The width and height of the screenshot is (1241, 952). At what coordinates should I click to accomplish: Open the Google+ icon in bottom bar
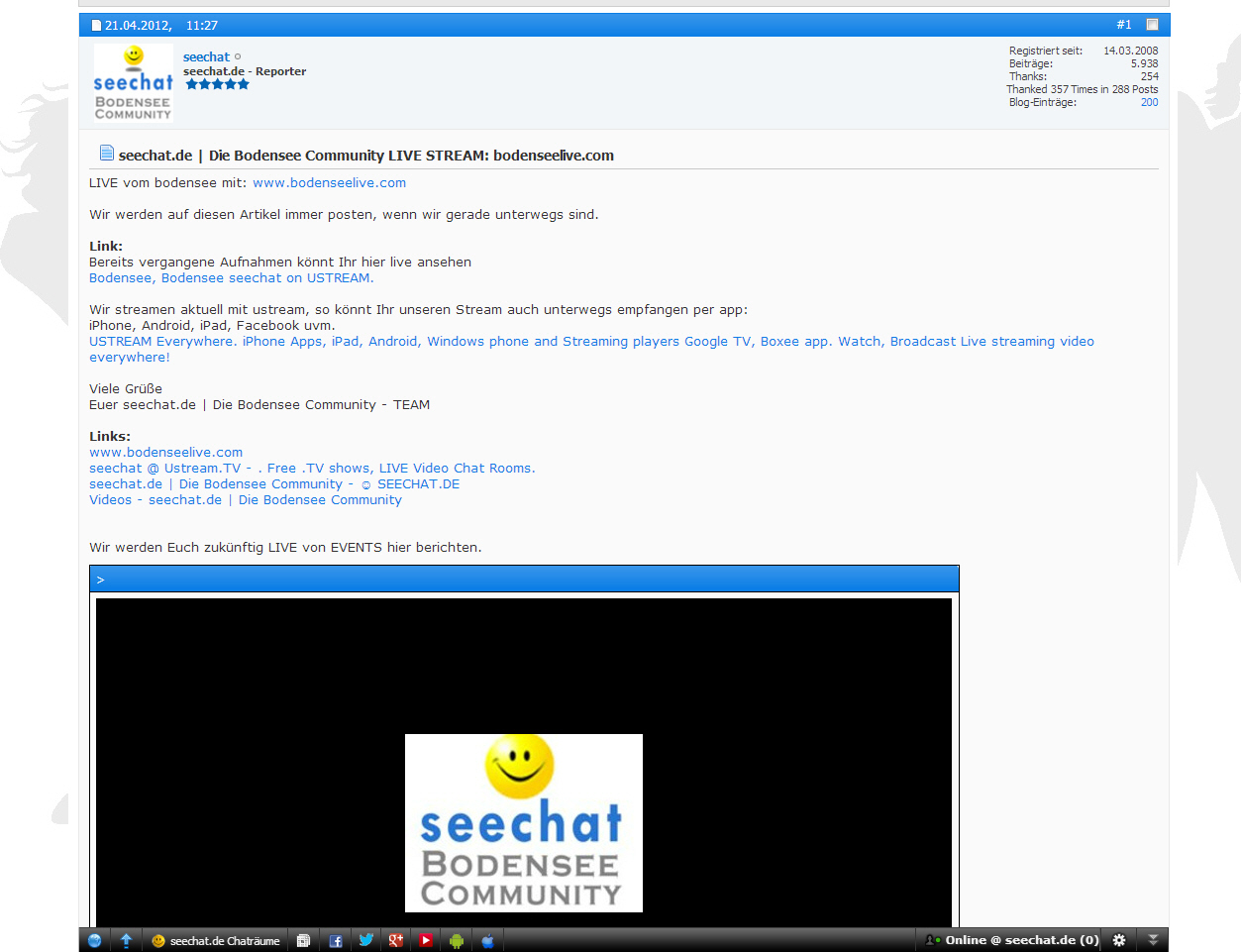(396, 940)
